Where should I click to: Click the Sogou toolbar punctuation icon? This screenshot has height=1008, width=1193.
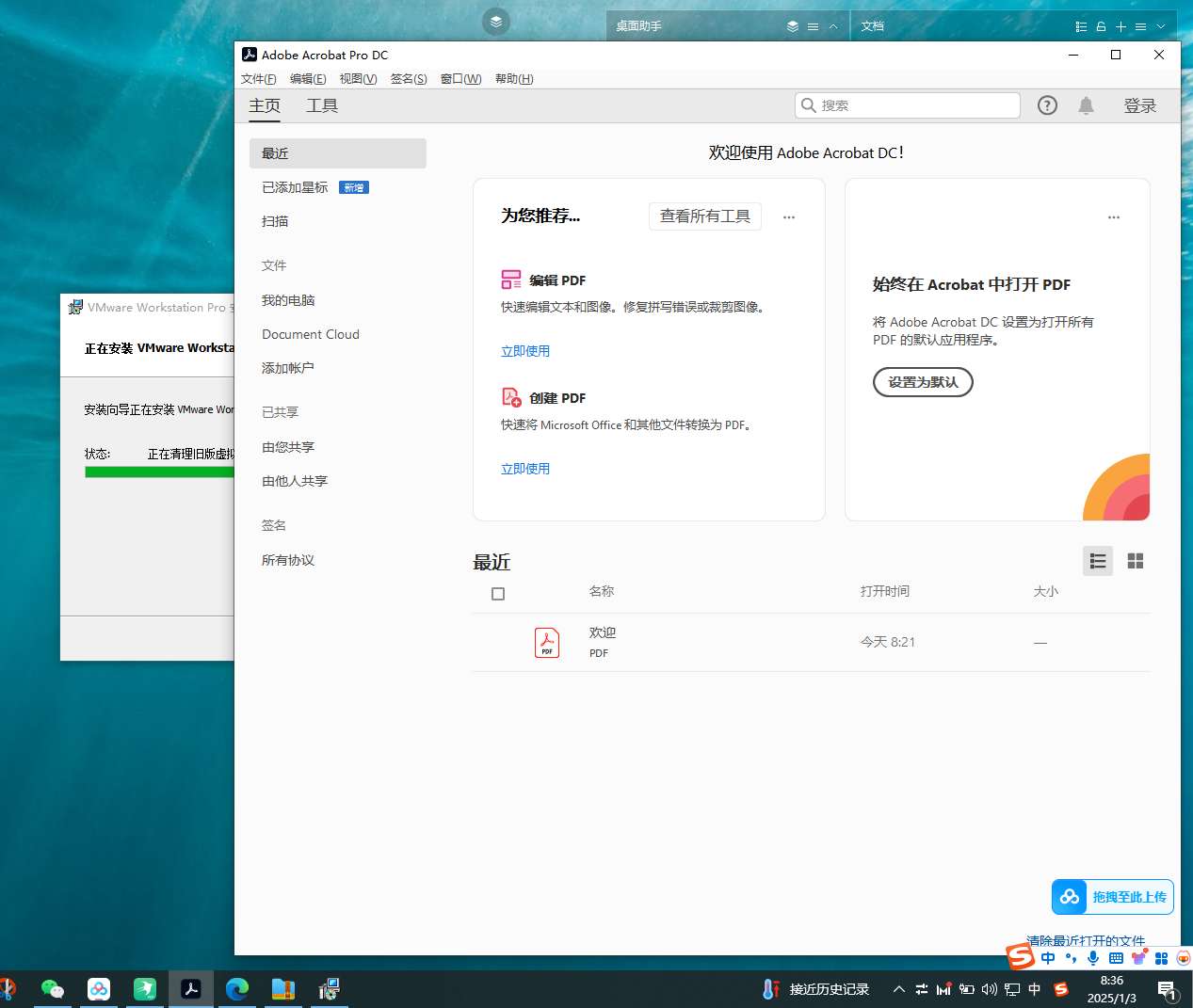(x=1071, y=958)
